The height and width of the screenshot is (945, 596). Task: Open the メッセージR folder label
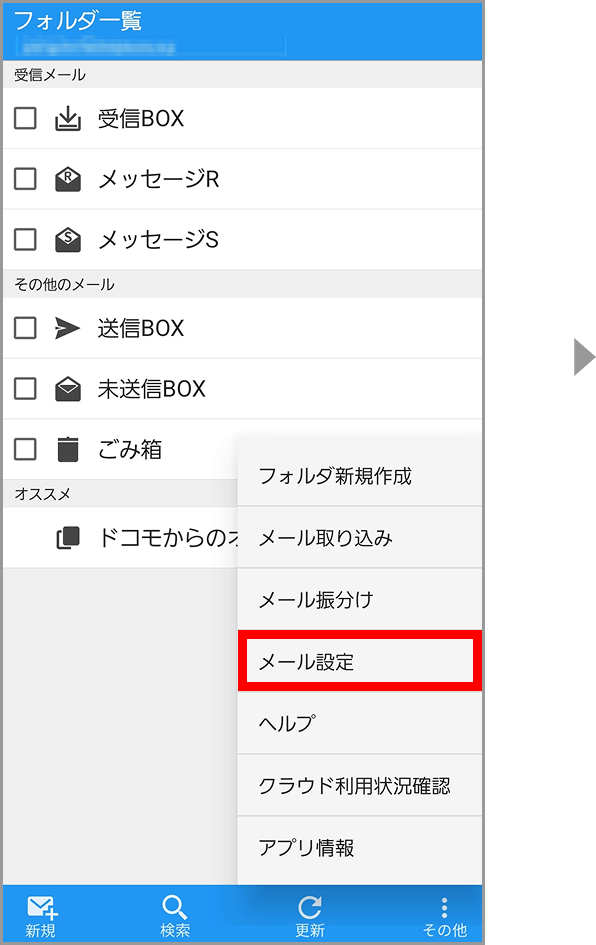click(158, 179)
